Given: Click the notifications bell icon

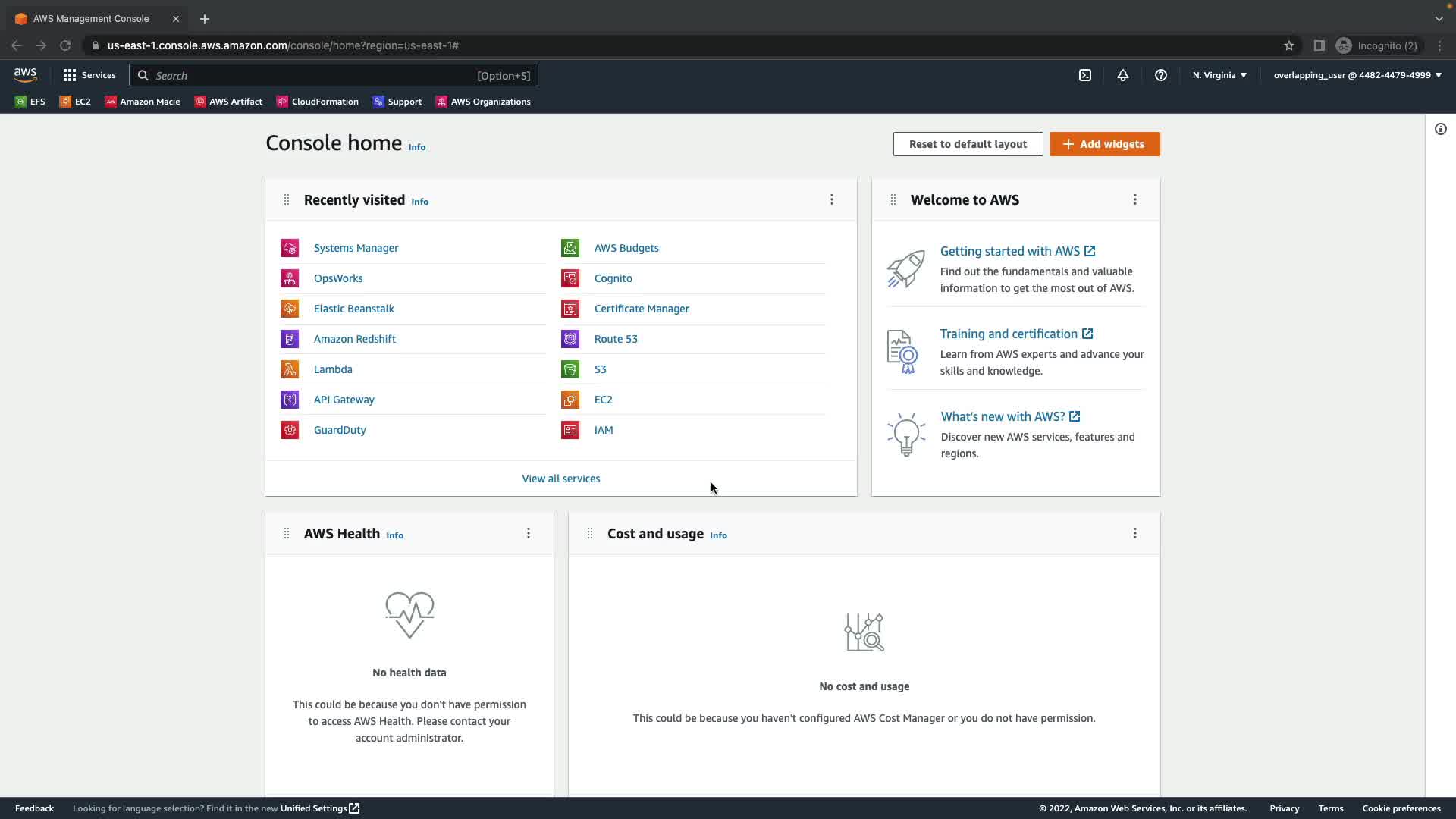Looking at the screenshot, I should click(x=1123, y=75).
